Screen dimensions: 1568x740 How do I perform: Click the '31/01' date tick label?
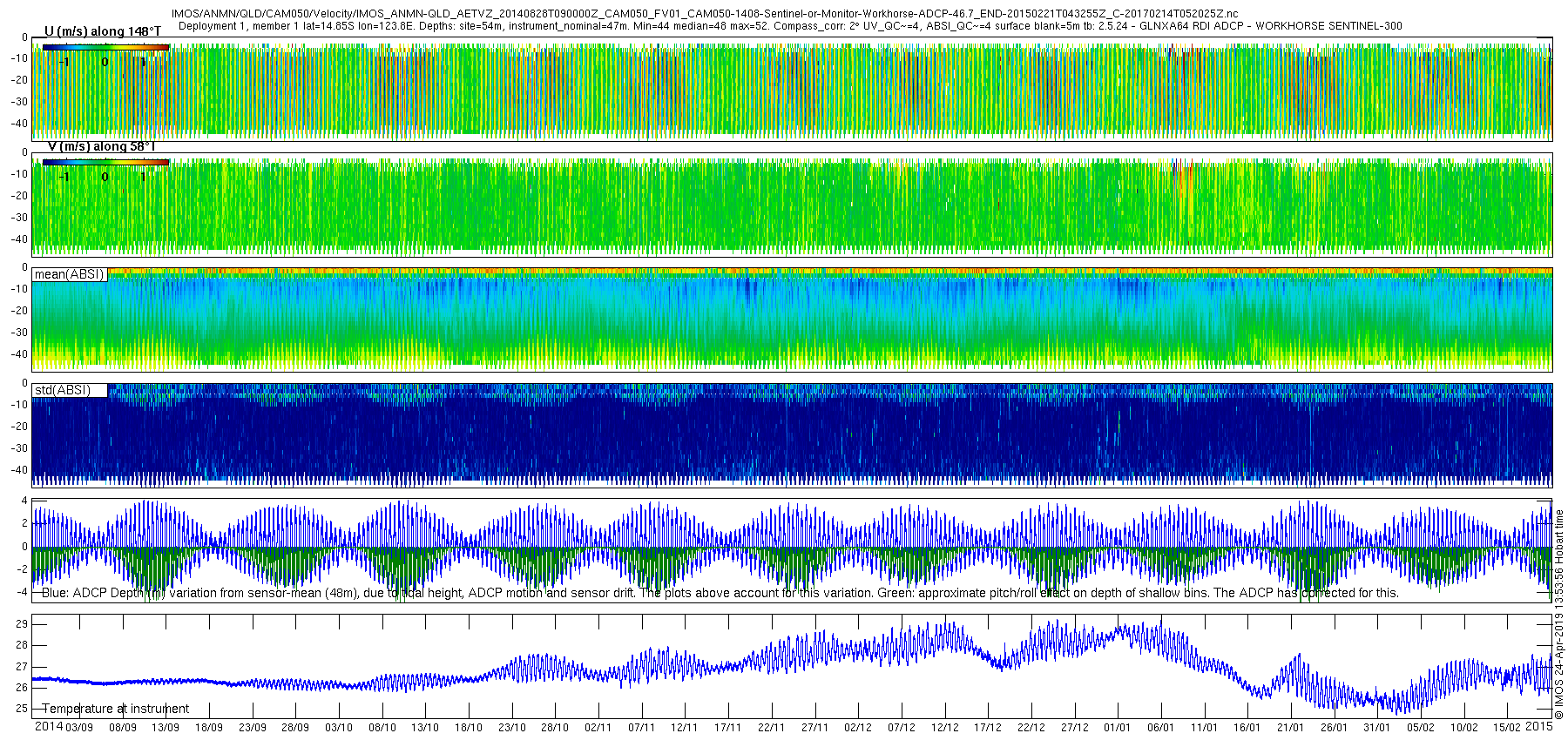tap(1377, 728)
